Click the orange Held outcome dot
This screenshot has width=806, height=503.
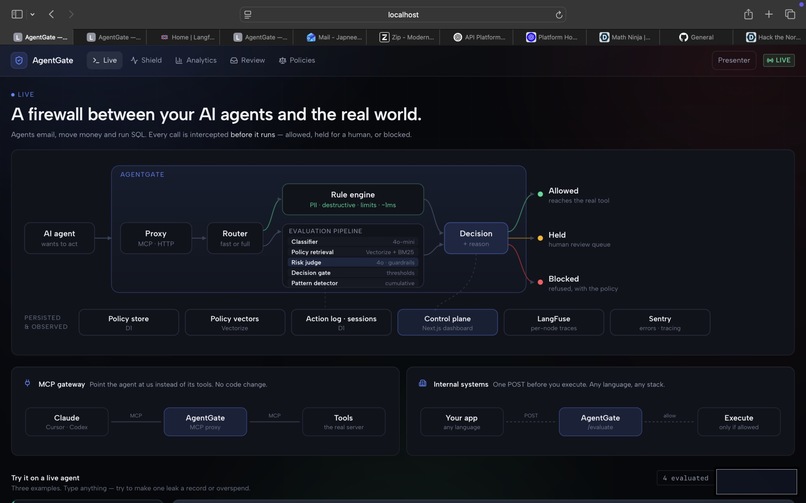540,238
